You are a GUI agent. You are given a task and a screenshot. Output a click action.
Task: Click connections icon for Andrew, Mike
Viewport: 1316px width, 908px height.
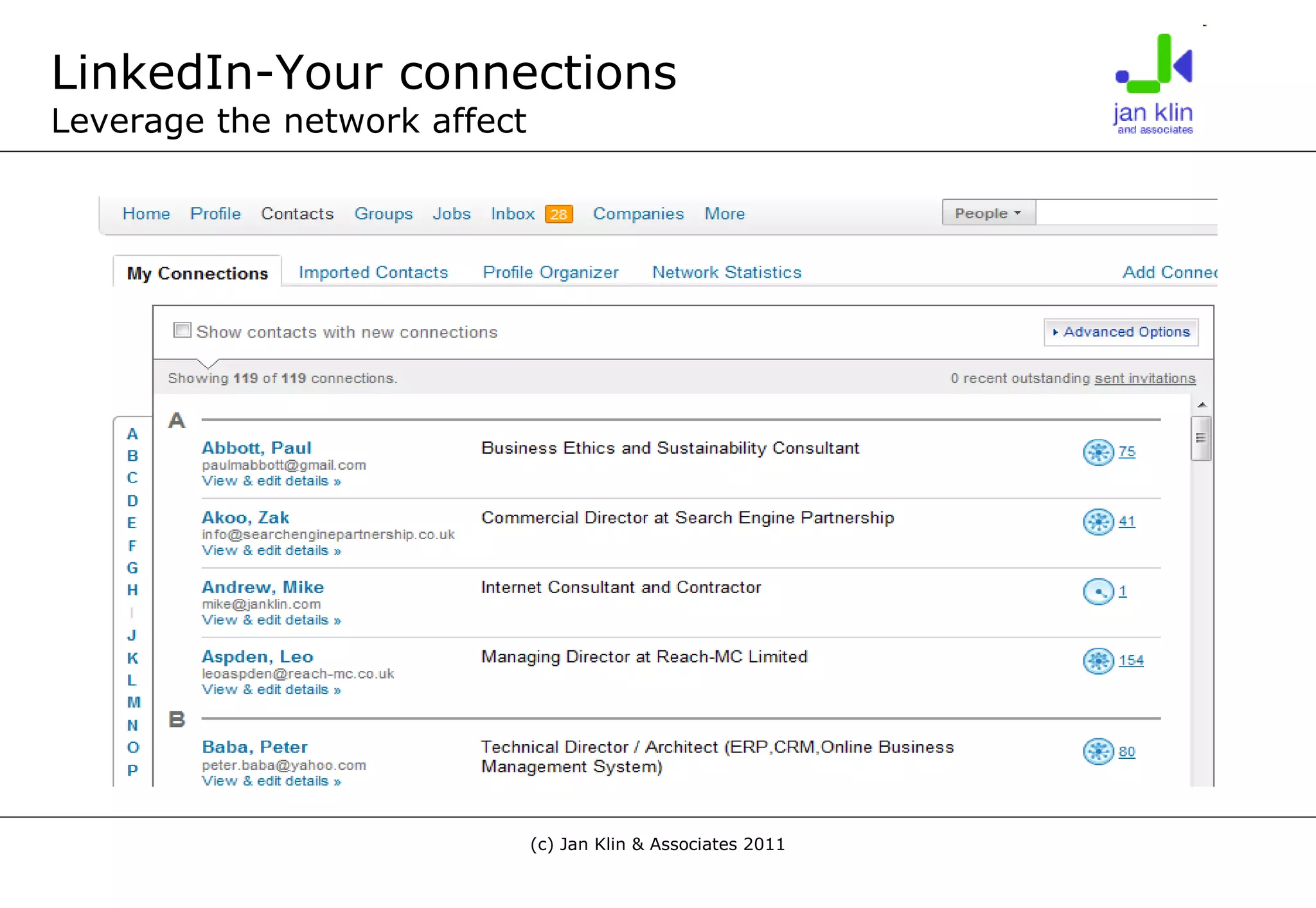[x=1098, y=591]
